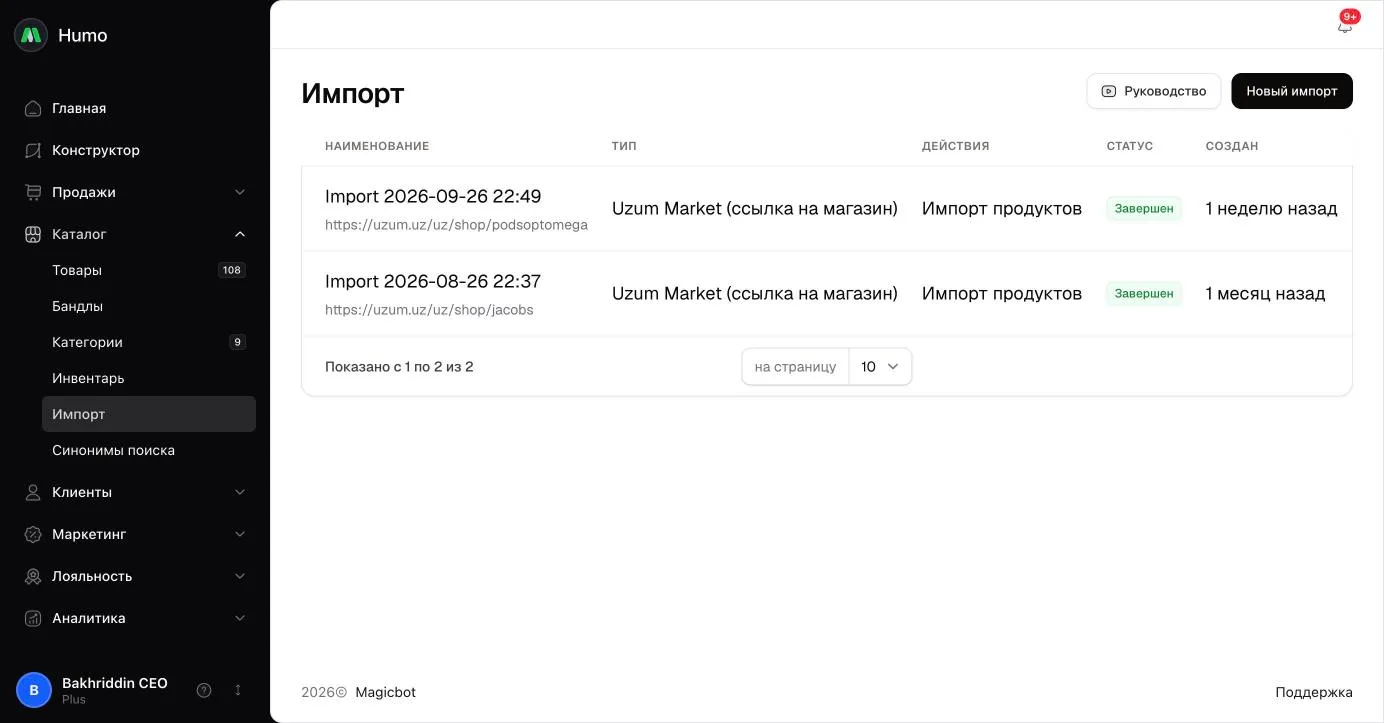Expand the Продажи section chevron
Viewport: 1384px width, 723px height.
(240, 192)
